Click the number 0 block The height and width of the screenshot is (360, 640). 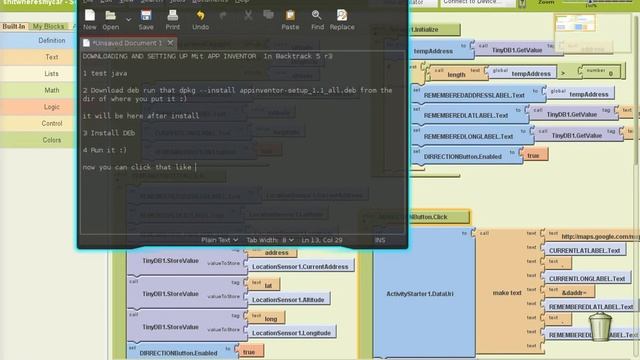point(600,72)
